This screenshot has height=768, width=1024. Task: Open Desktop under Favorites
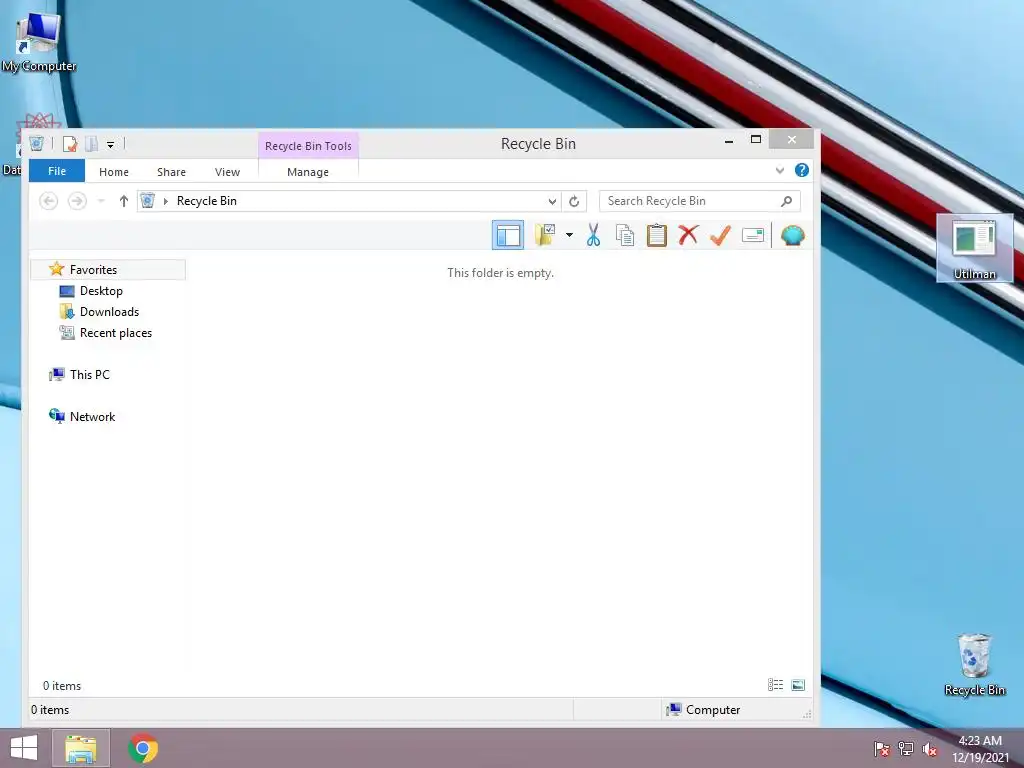click(101, 291)
